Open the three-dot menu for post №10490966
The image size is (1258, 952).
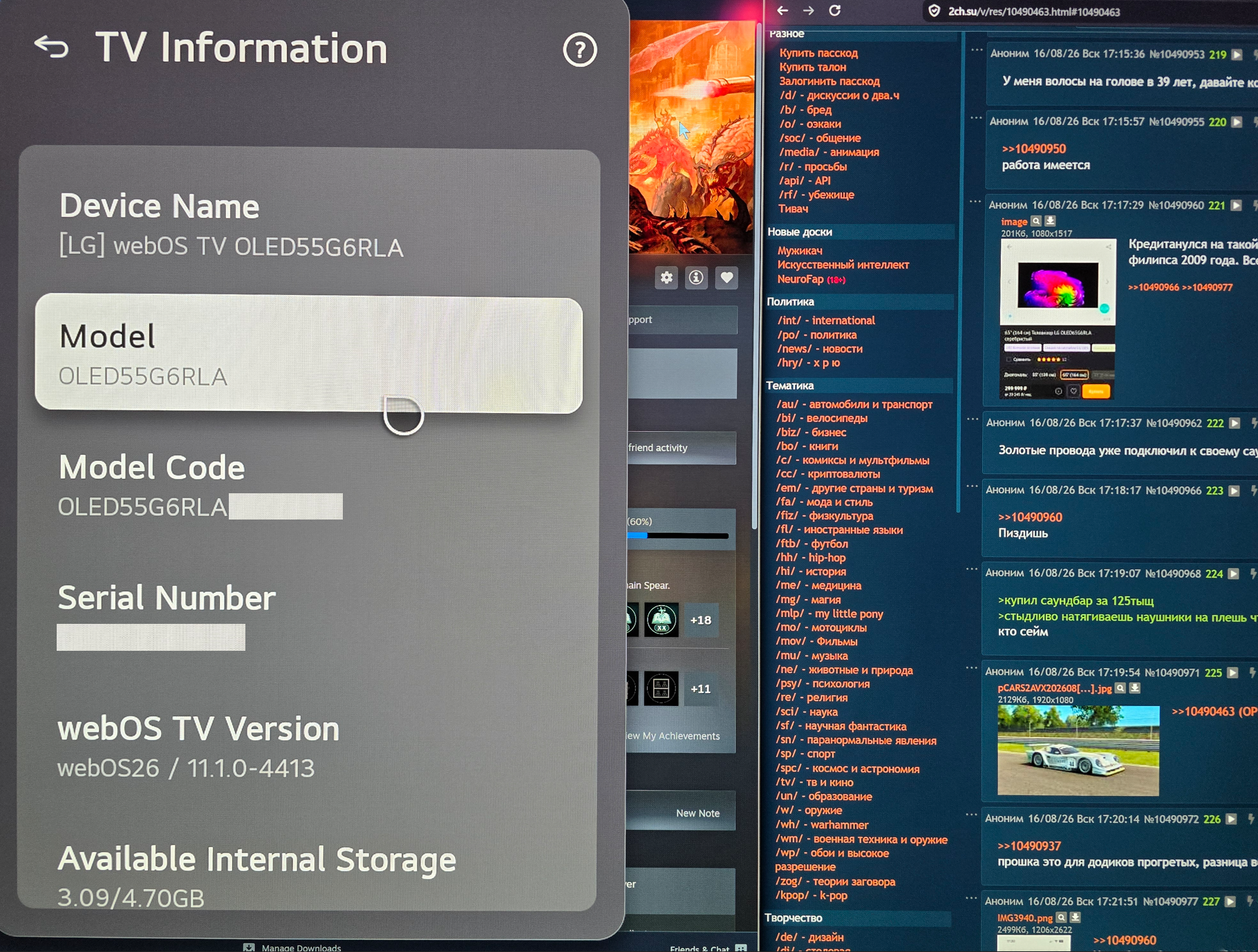click(972, 486)
